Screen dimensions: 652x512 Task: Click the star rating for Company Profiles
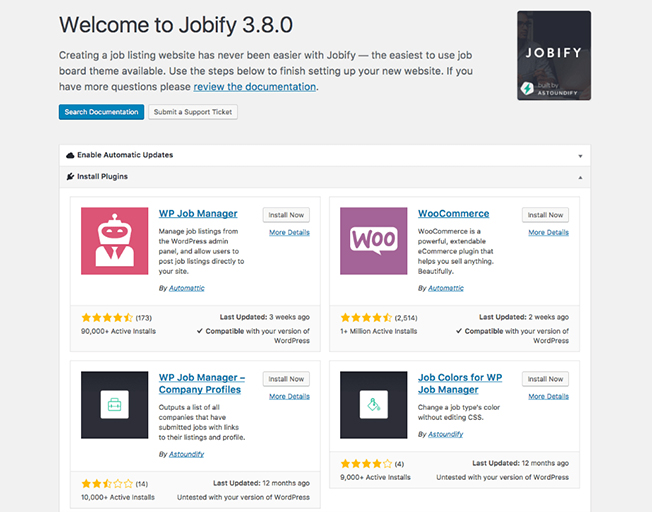[x=107, y=484]
